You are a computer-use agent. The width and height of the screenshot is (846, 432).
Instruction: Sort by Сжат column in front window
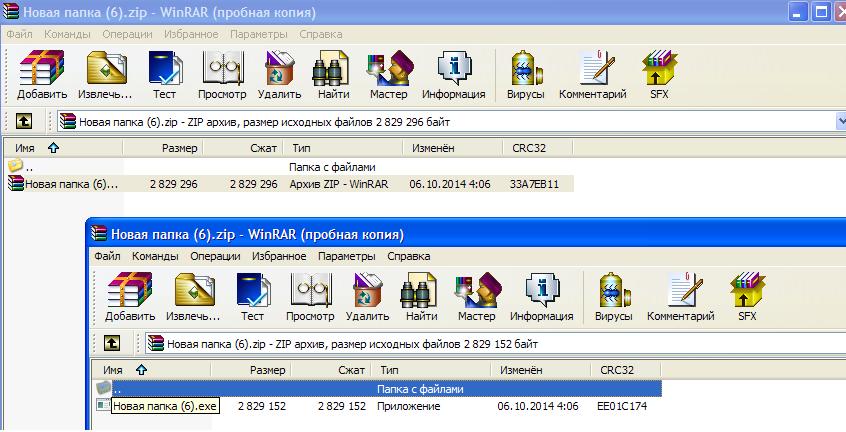tap(331, 370)
